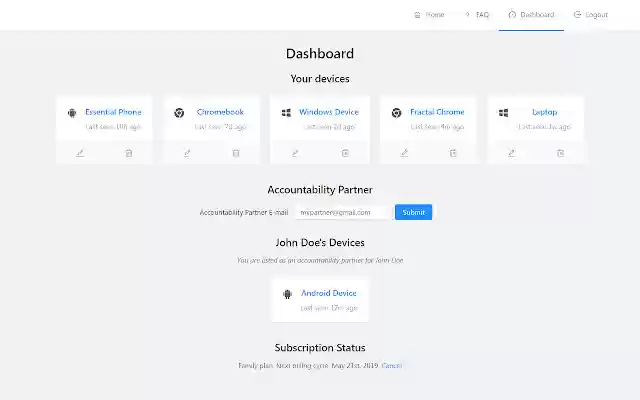The image size is (640, 400).
Task: Click the Logout arrow icon
Action: 577,15
